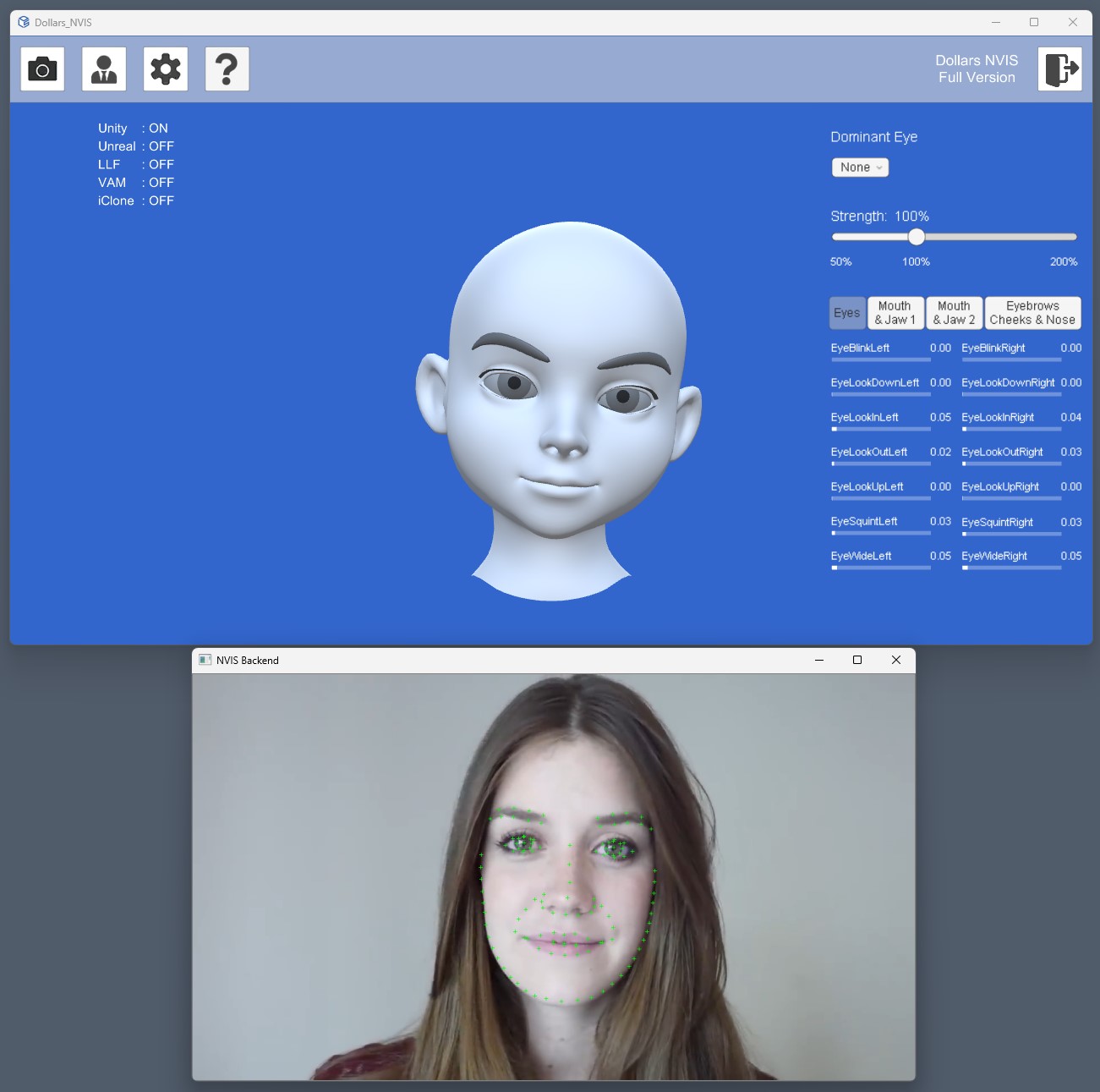Switch to the Mouth & Jaw 2 tab

tap(954, 313)
